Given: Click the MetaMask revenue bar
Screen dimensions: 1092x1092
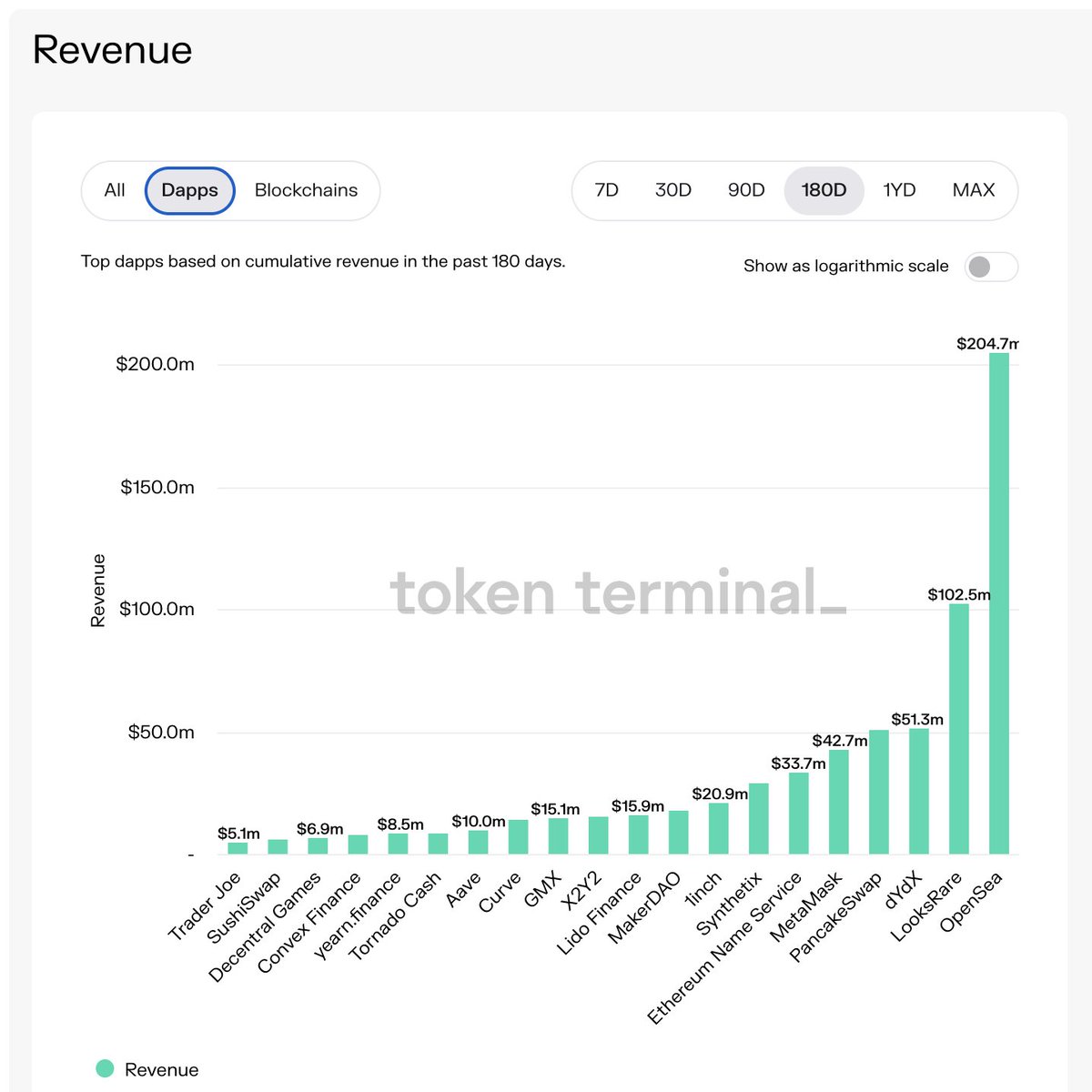Looking at the screenshot, I should 839,802.
